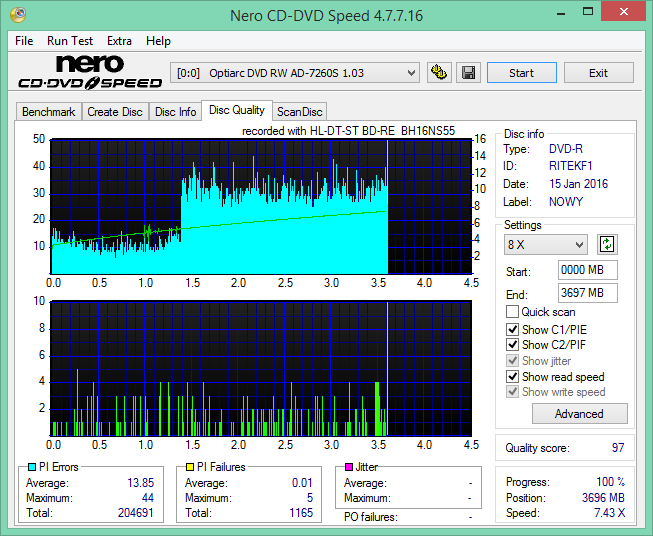Screen dimensions: 653x536
Task: Click PI Errors maximum 44
Action: 148,498
